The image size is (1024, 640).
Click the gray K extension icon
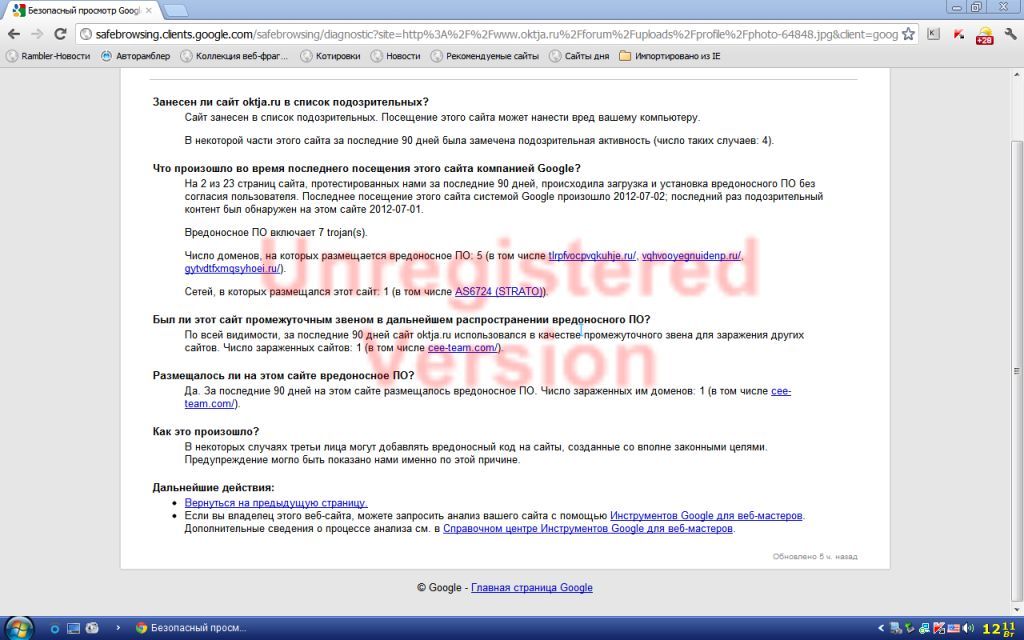coord(933,34)
